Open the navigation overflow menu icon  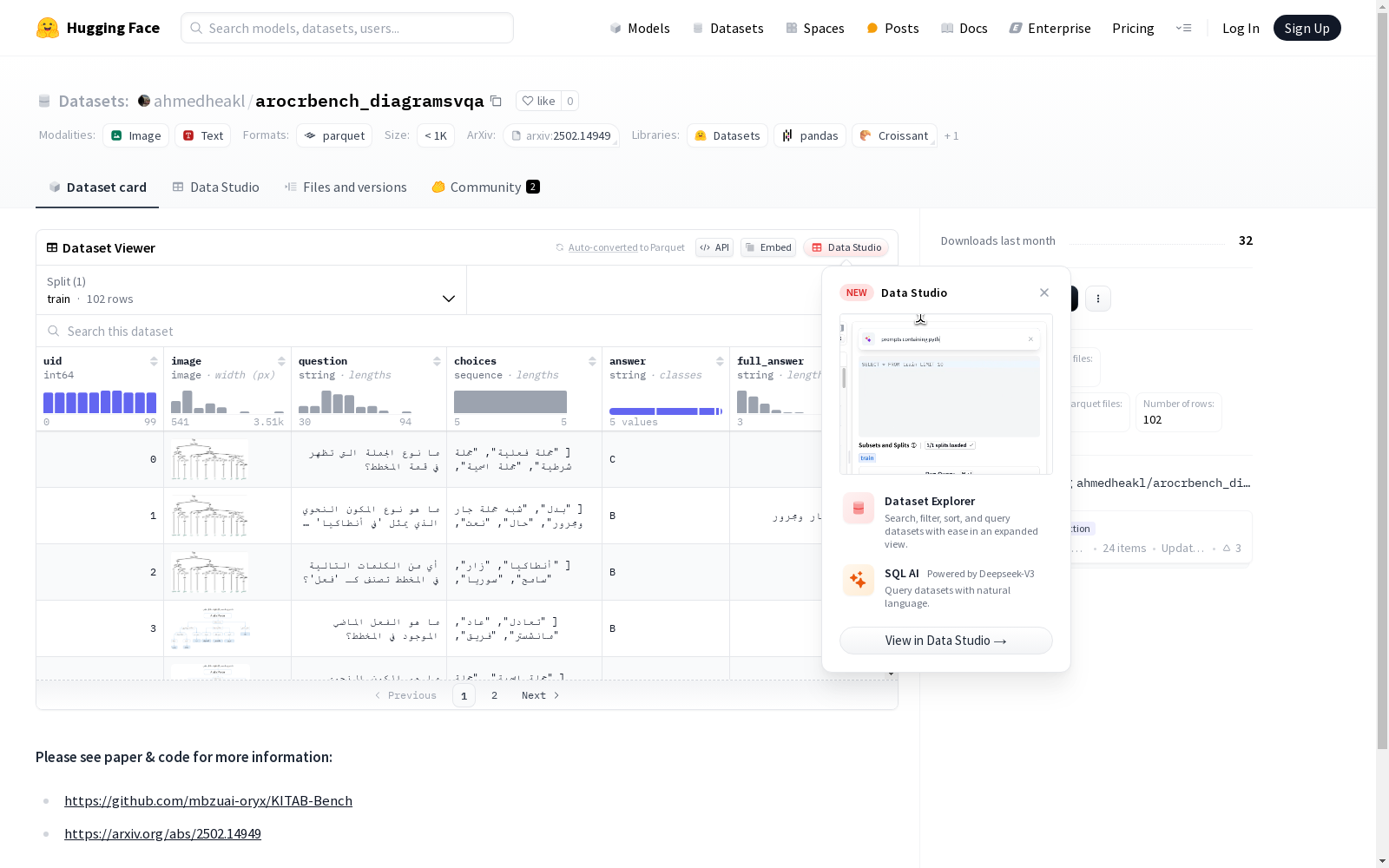point(1183,28)
